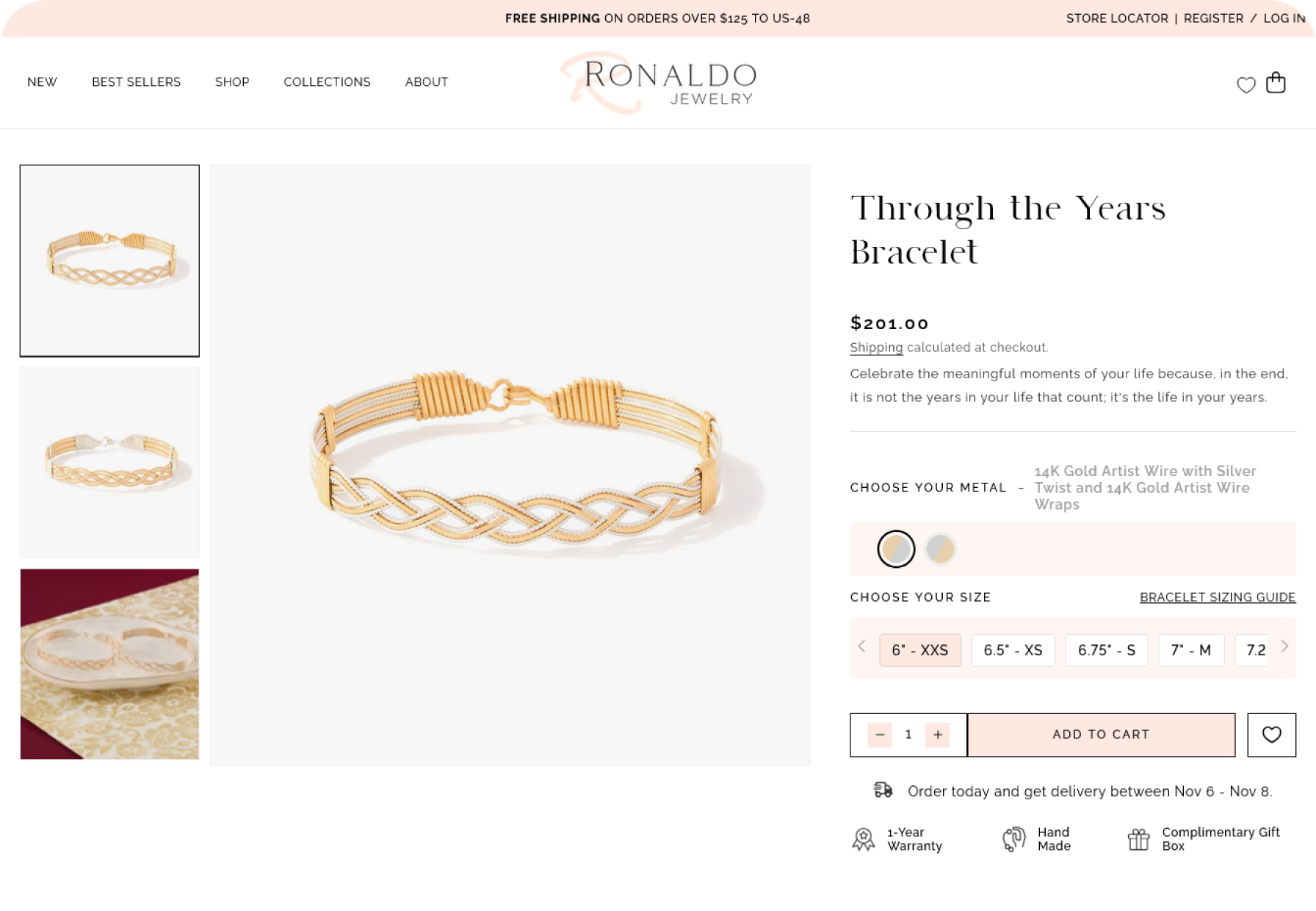Click the Ronaldo Jewelry logo
The width and height of the screenshot is (1316, 911).
tap(658, 82)
